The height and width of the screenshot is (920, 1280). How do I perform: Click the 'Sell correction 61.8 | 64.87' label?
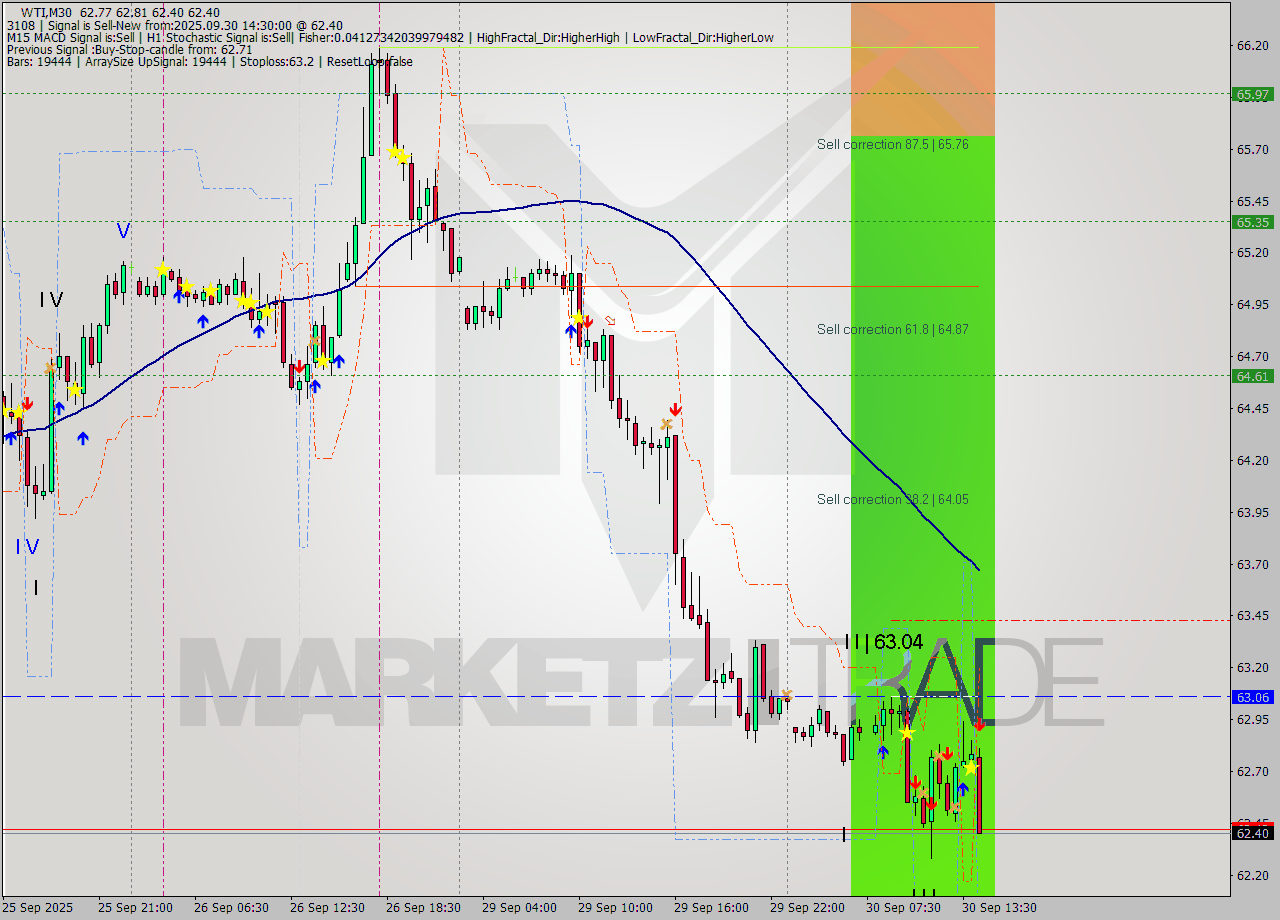[x=893, y=329]
